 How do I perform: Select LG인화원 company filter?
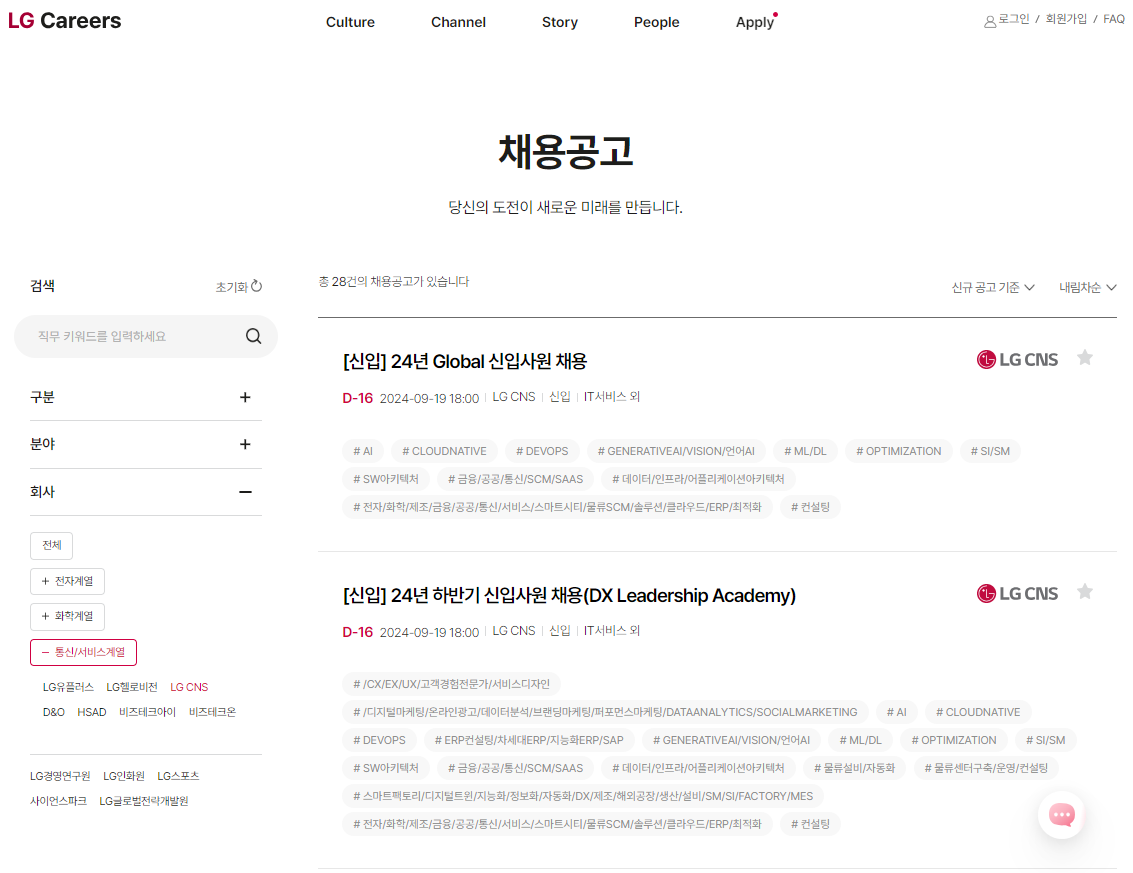point(124,776)
